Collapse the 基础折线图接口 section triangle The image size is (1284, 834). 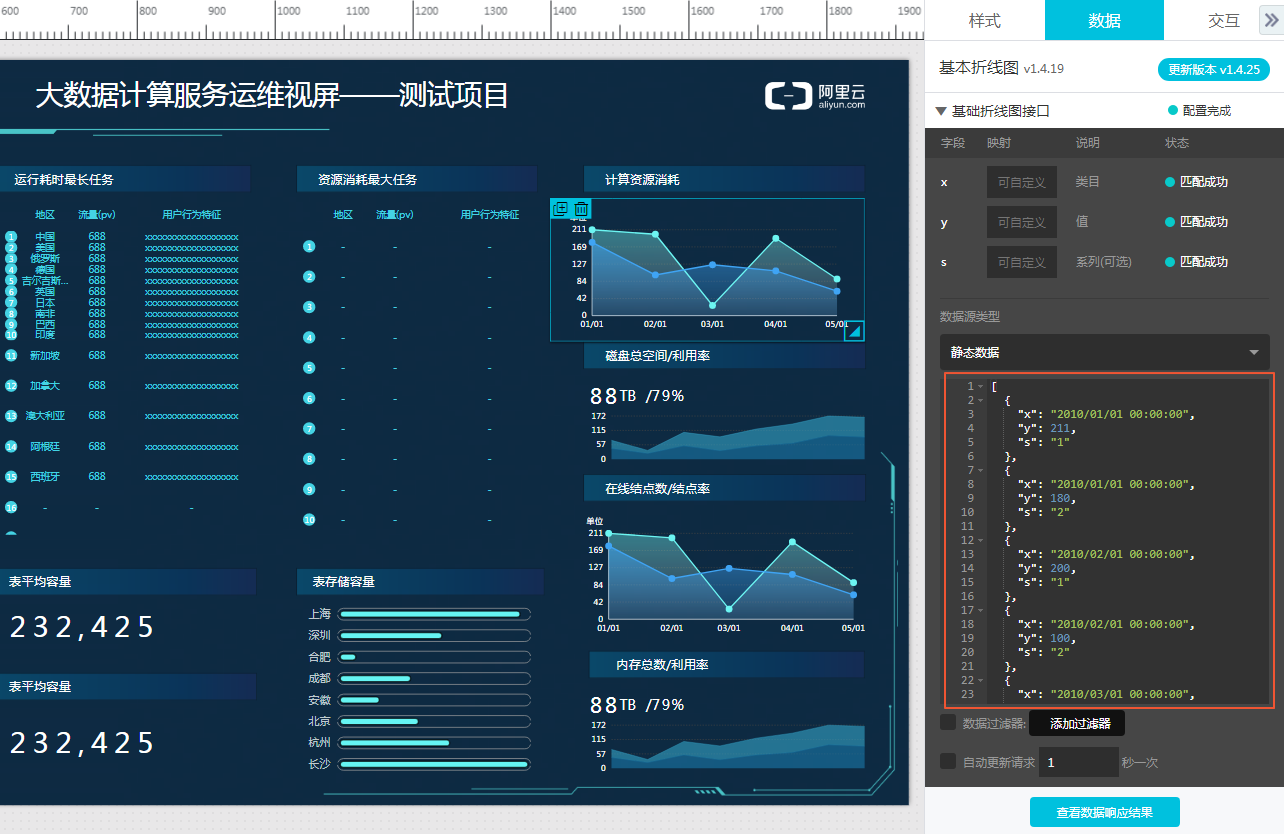point(941,111)
